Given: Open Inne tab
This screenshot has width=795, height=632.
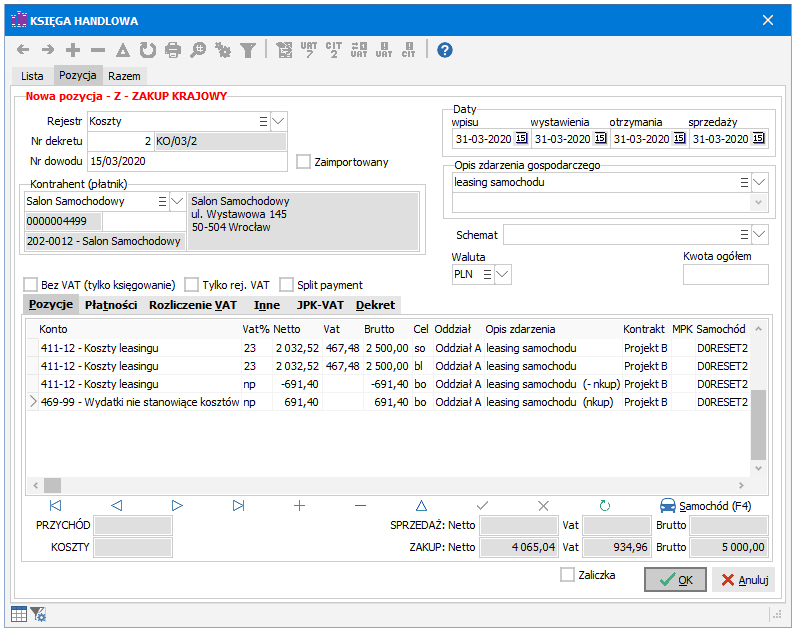Looking at the screenshot, I should tap(267, 305).
